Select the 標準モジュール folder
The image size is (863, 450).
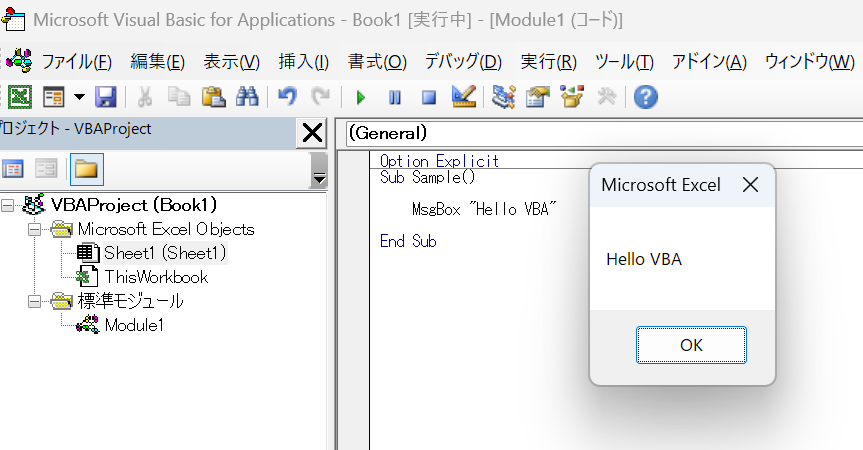[130, 301]
